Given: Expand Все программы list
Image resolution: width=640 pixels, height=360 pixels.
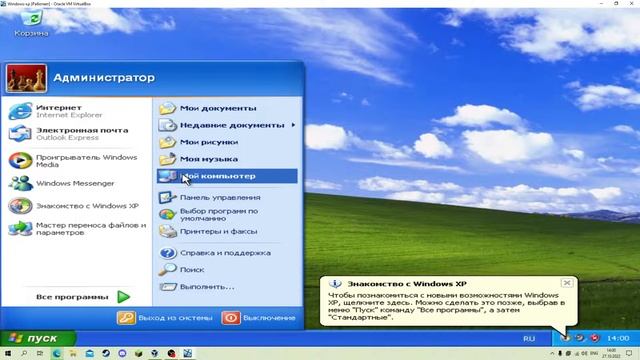Looking at the screenshot, I should coord(83,297).
